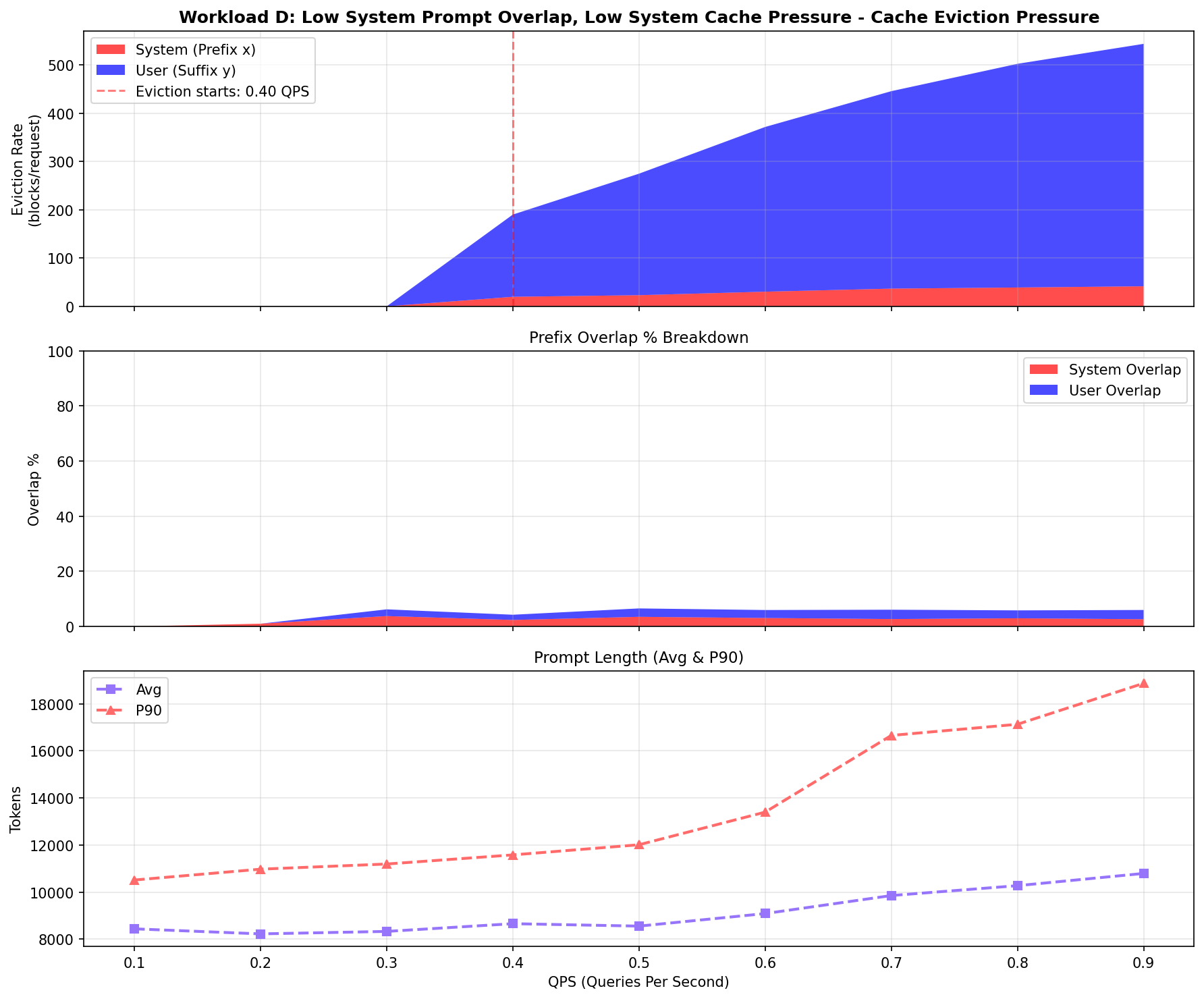Click the P90 triangle marker at 0.9 QPS
Image resolution: width=1204 pixels, height=999 pixels.
[x=1143, y=683]
